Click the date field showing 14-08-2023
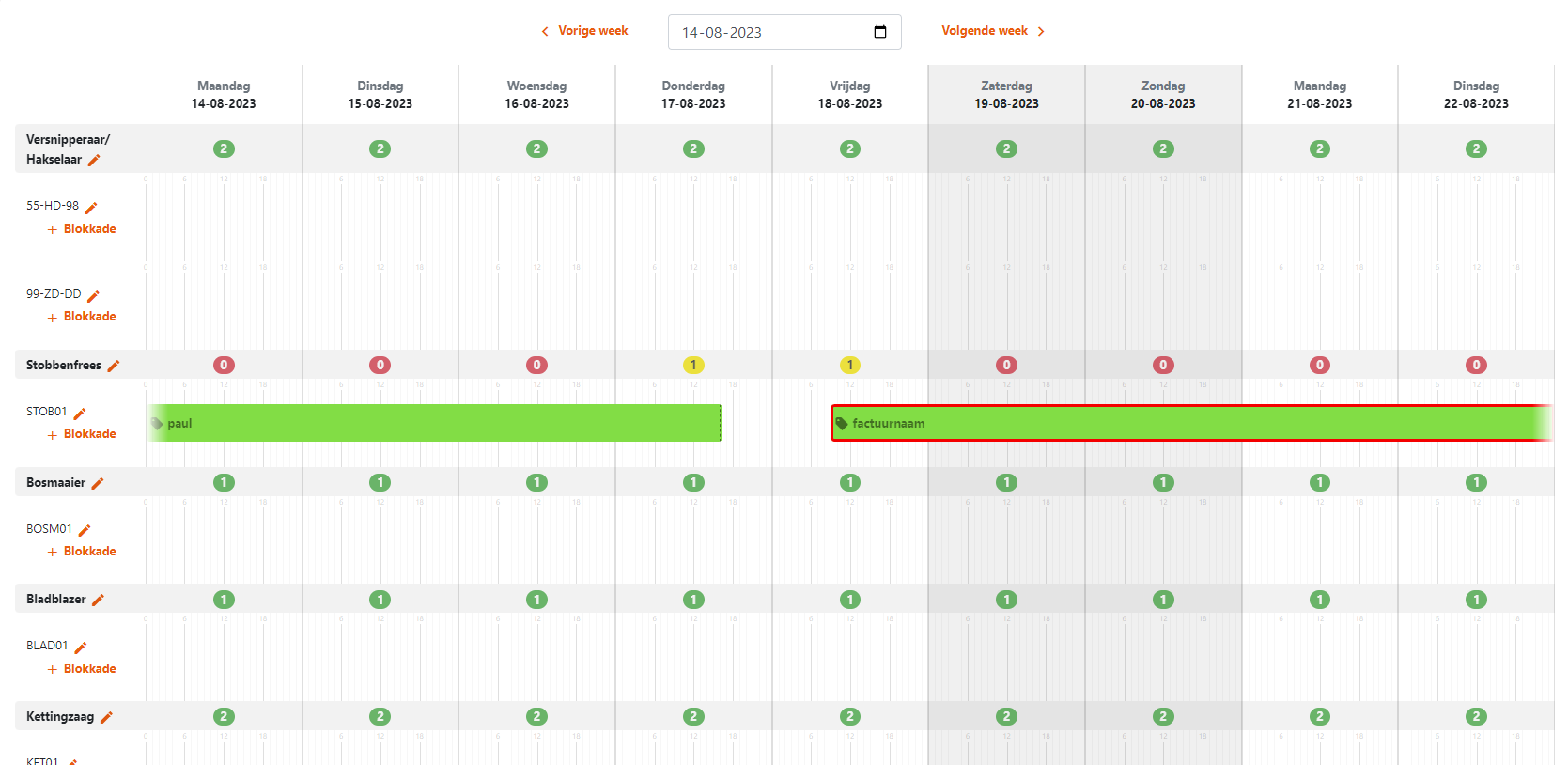 784,32
